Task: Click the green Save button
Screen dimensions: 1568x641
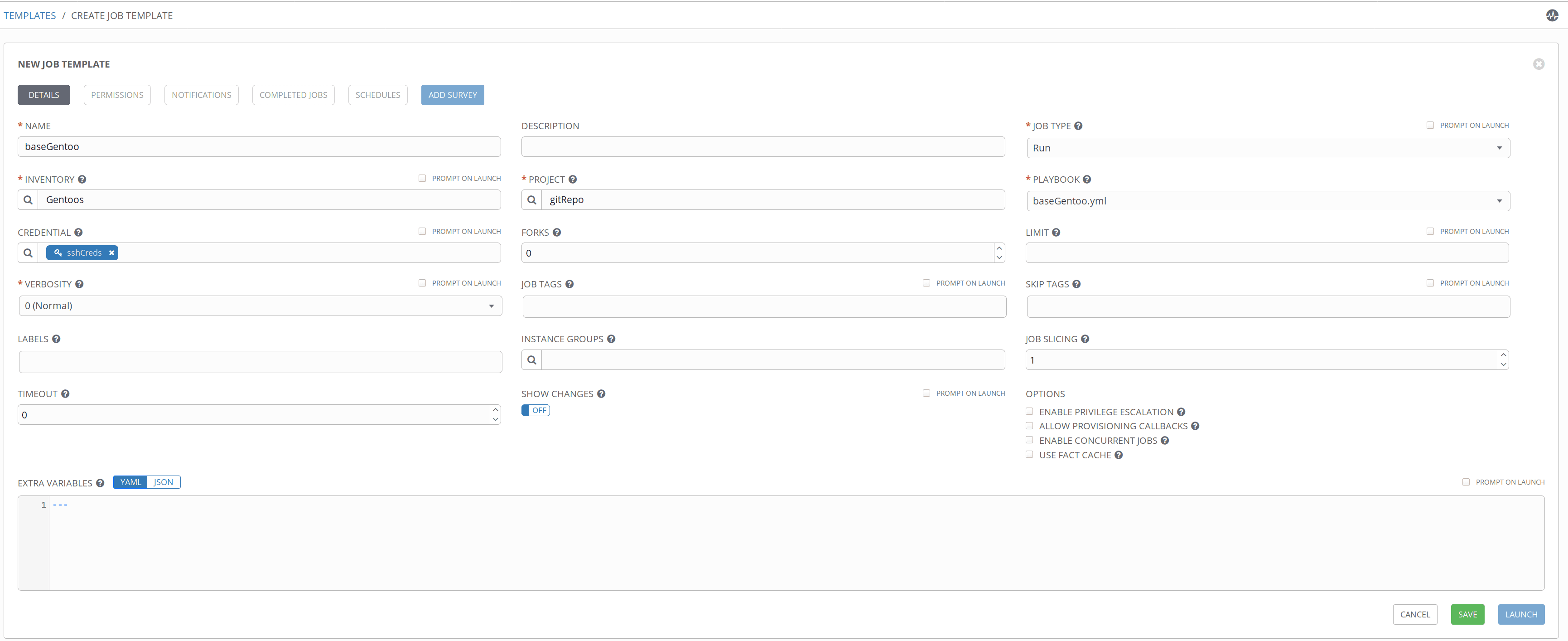Action: click(x=1467, y=614)
